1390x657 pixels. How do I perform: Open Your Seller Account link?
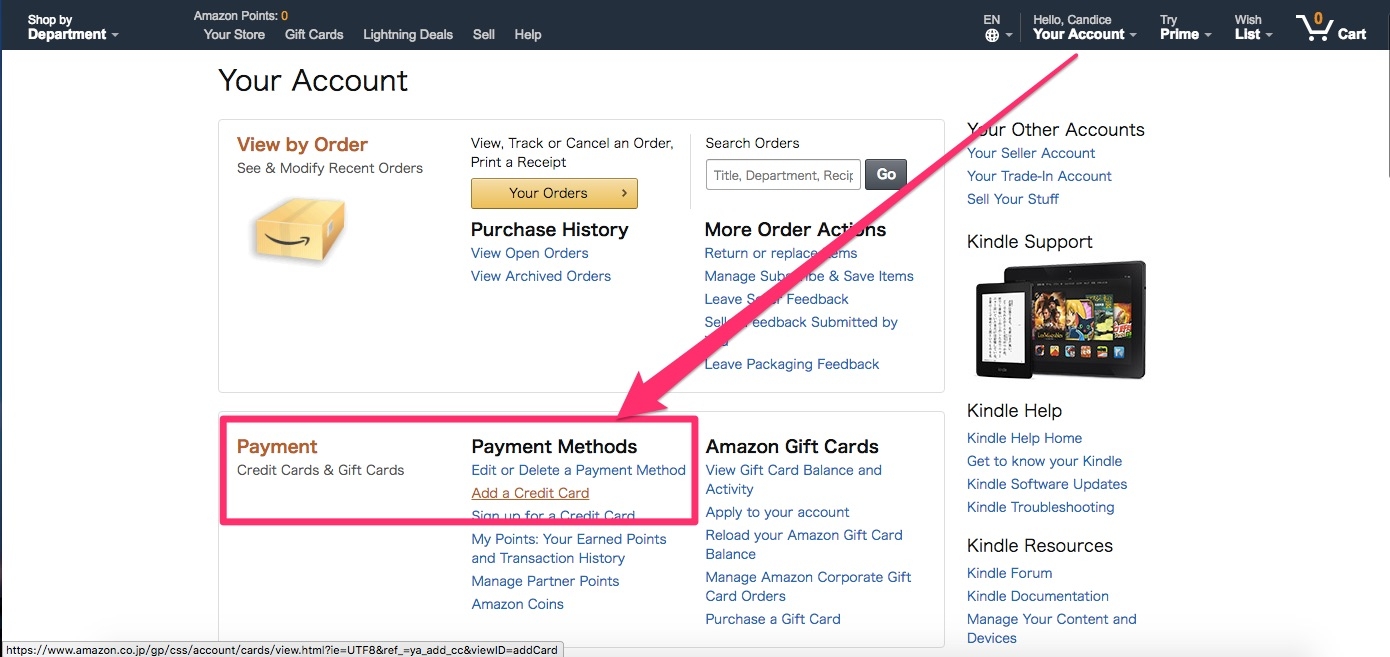1030,153
